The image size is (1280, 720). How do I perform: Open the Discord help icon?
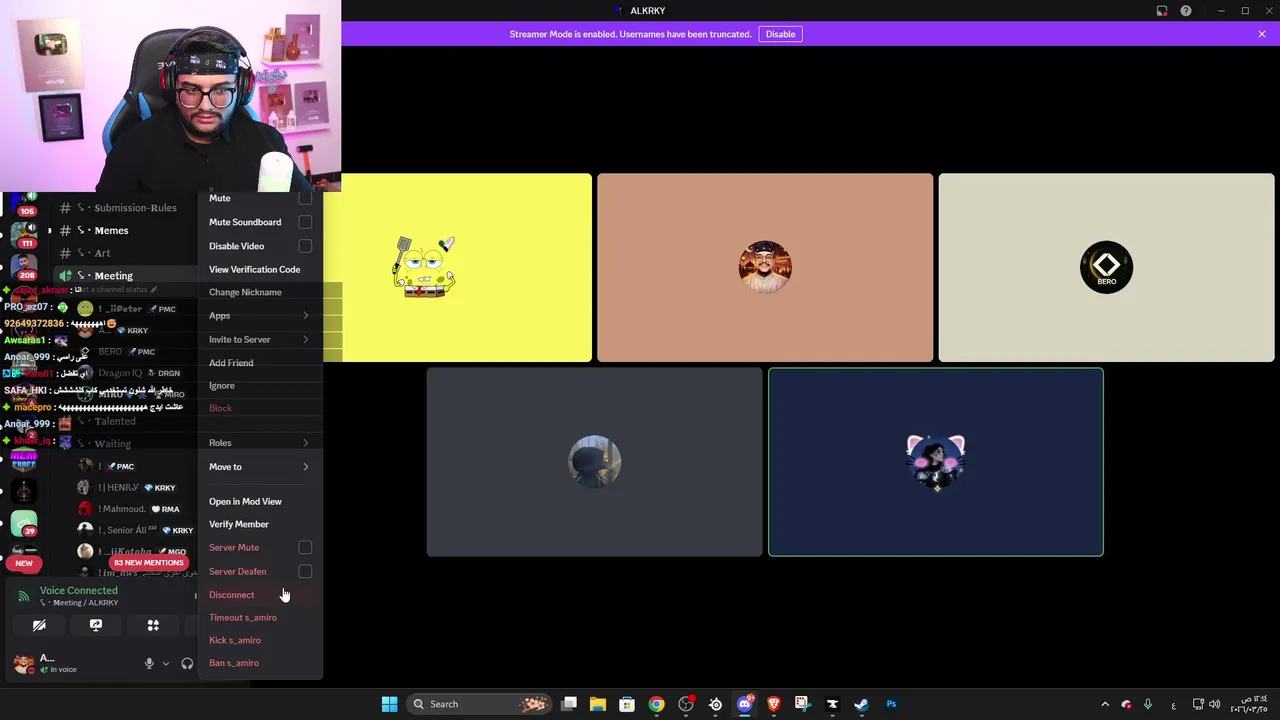1186,11
